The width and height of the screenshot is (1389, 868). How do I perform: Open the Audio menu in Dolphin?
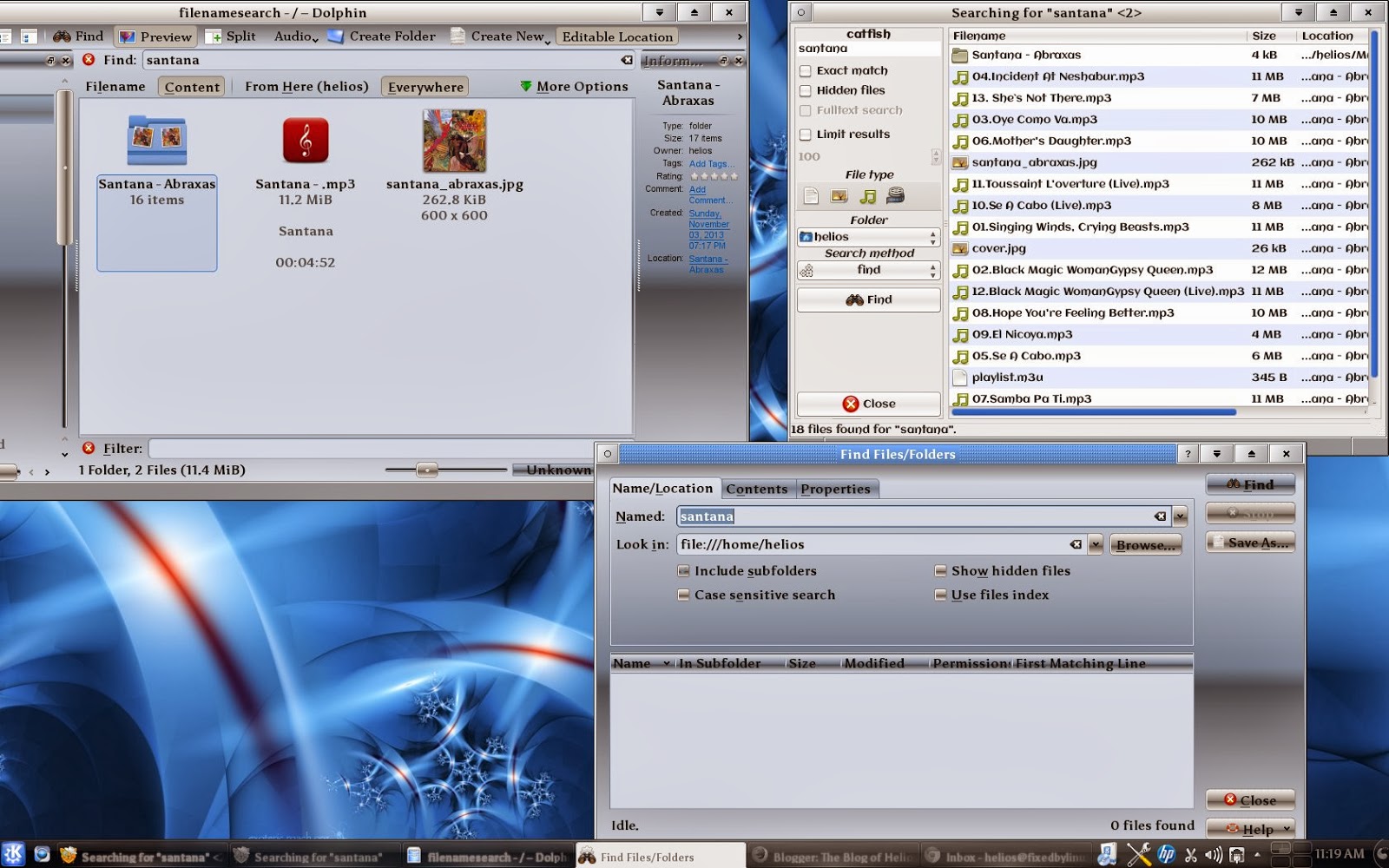coord(293,36)
